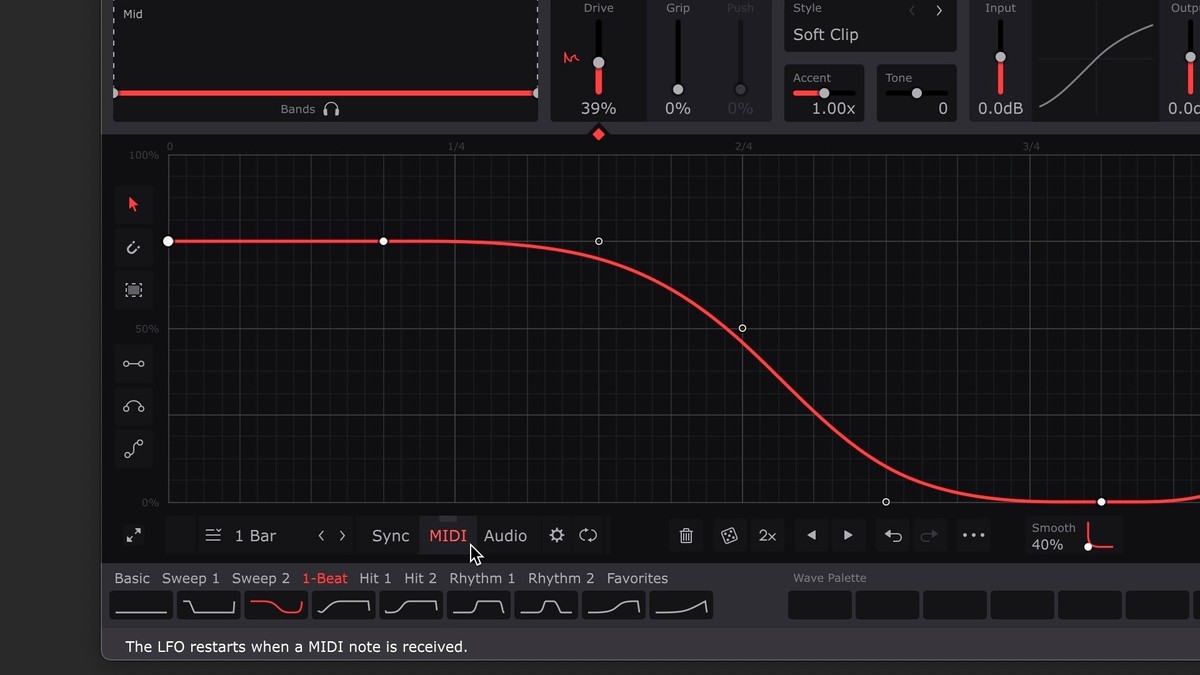
Task: Pick the arc curve segment tool
Action: pyautogui.click(x=133, y=407)
